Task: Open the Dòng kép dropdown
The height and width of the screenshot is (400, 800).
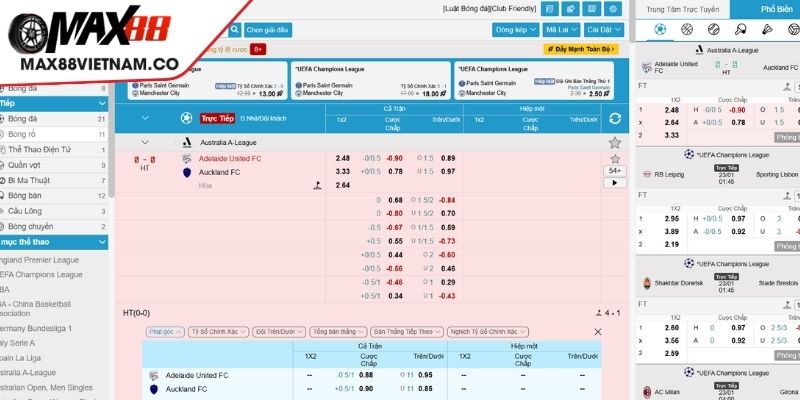Action: pyautogui.click(x=515, y=30)
